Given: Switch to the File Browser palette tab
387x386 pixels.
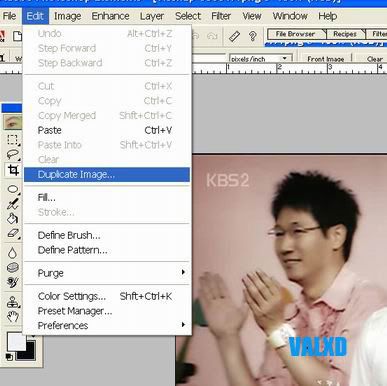Looking at the screenshot, I should click(x=295, y=34).
